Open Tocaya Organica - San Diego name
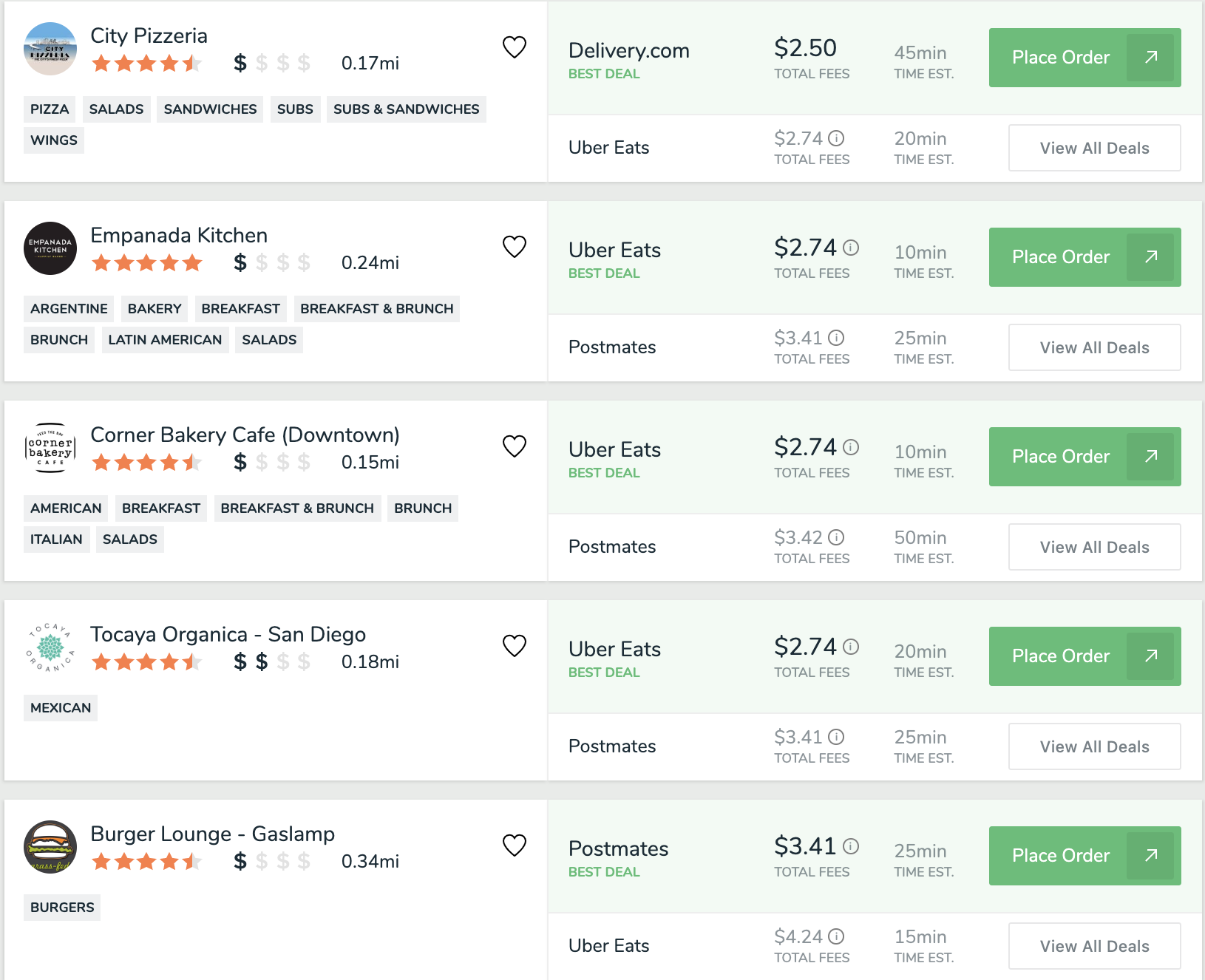1205x980 pixels. coord(228,635)
